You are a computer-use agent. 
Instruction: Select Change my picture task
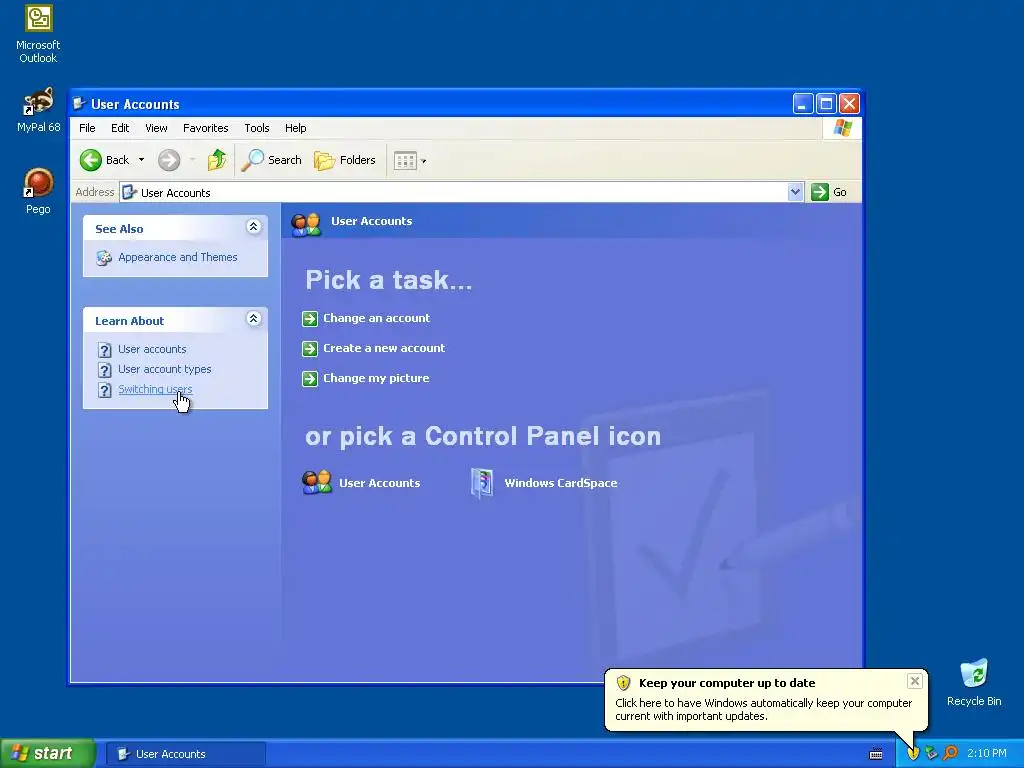(376, 378)
